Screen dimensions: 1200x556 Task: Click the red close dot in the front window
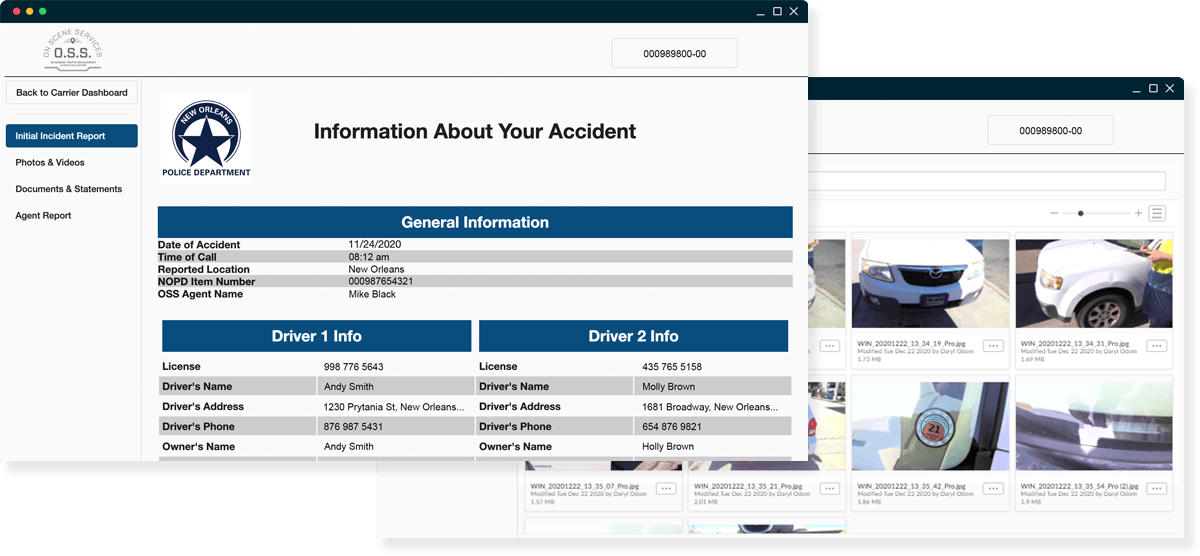pos(16,11)
